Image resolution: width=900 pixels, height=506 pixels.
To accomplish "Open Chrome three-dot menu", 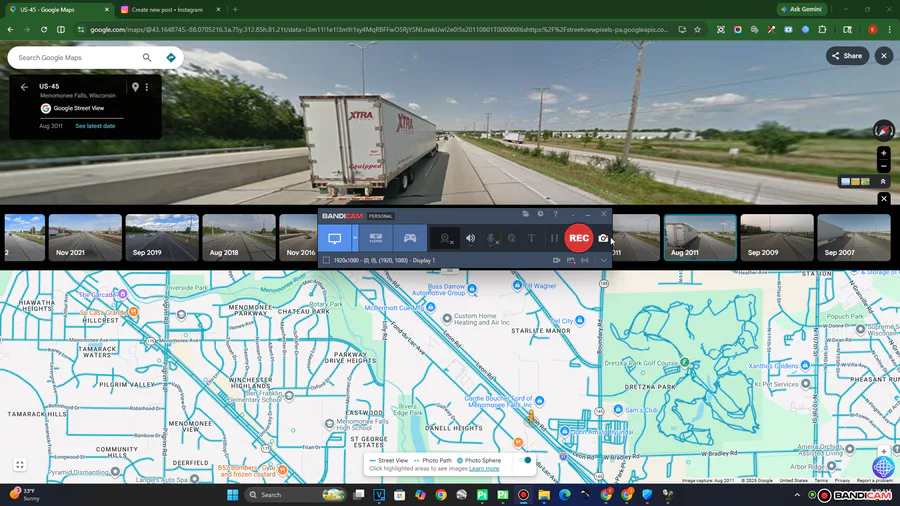I will point(890,30).
